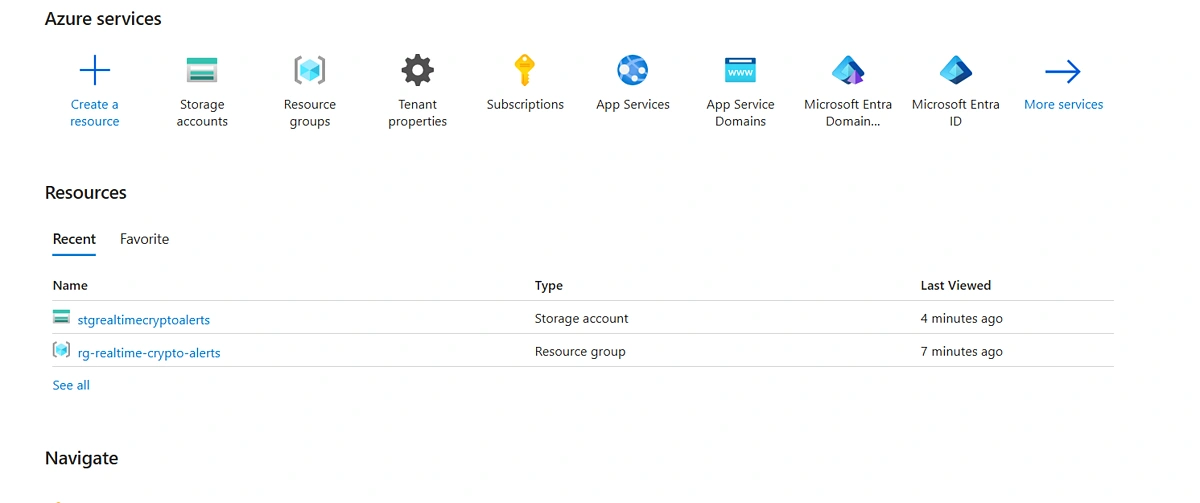Click the storage account icon beside stgrealtimecryptoalerts

tap(62, 318)
